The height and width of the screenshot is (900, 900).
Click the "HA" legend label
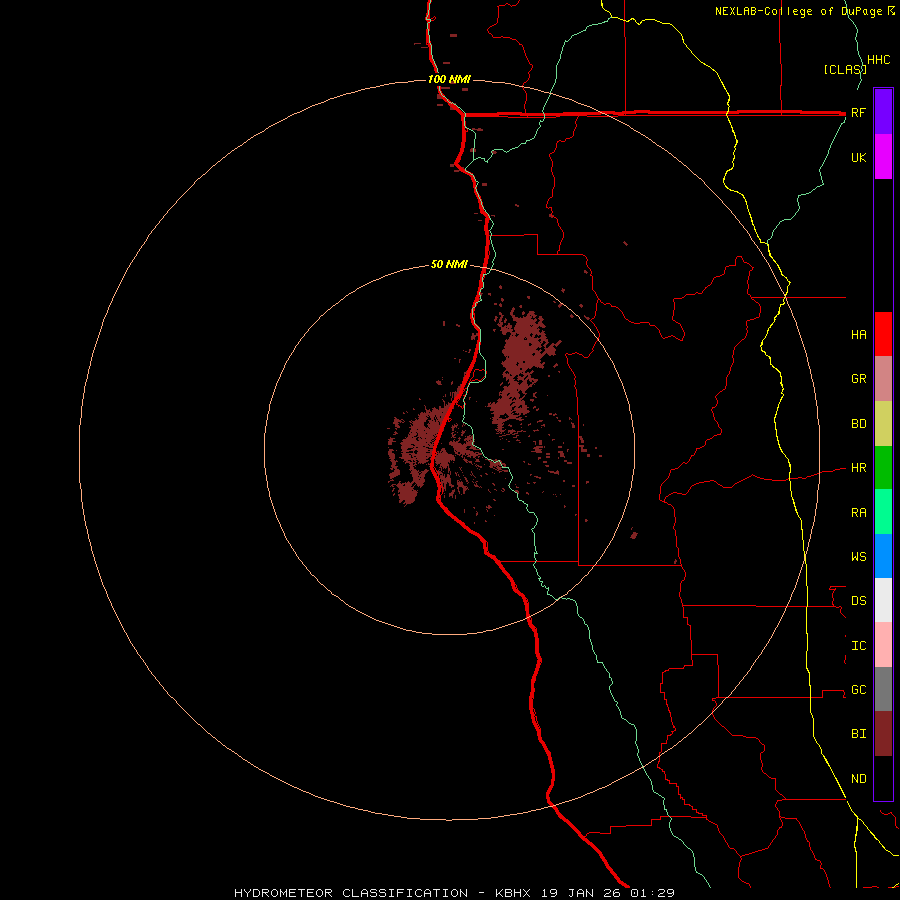pos(859,335)
